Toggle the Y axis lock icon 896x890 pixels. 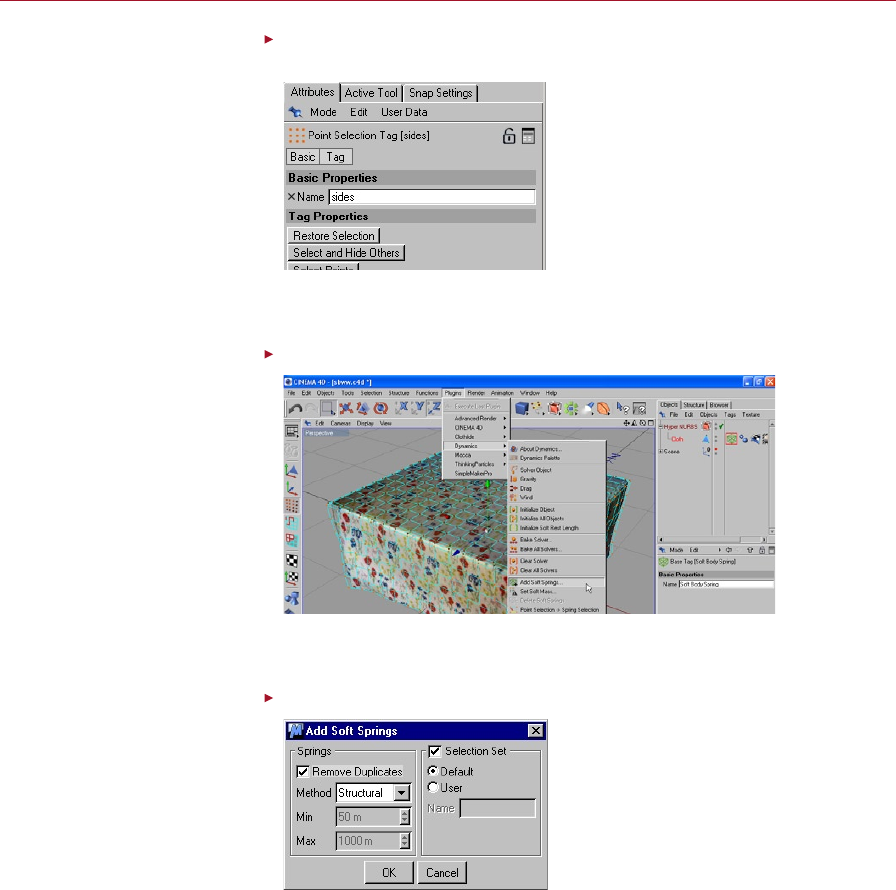[x=418, y=407]
